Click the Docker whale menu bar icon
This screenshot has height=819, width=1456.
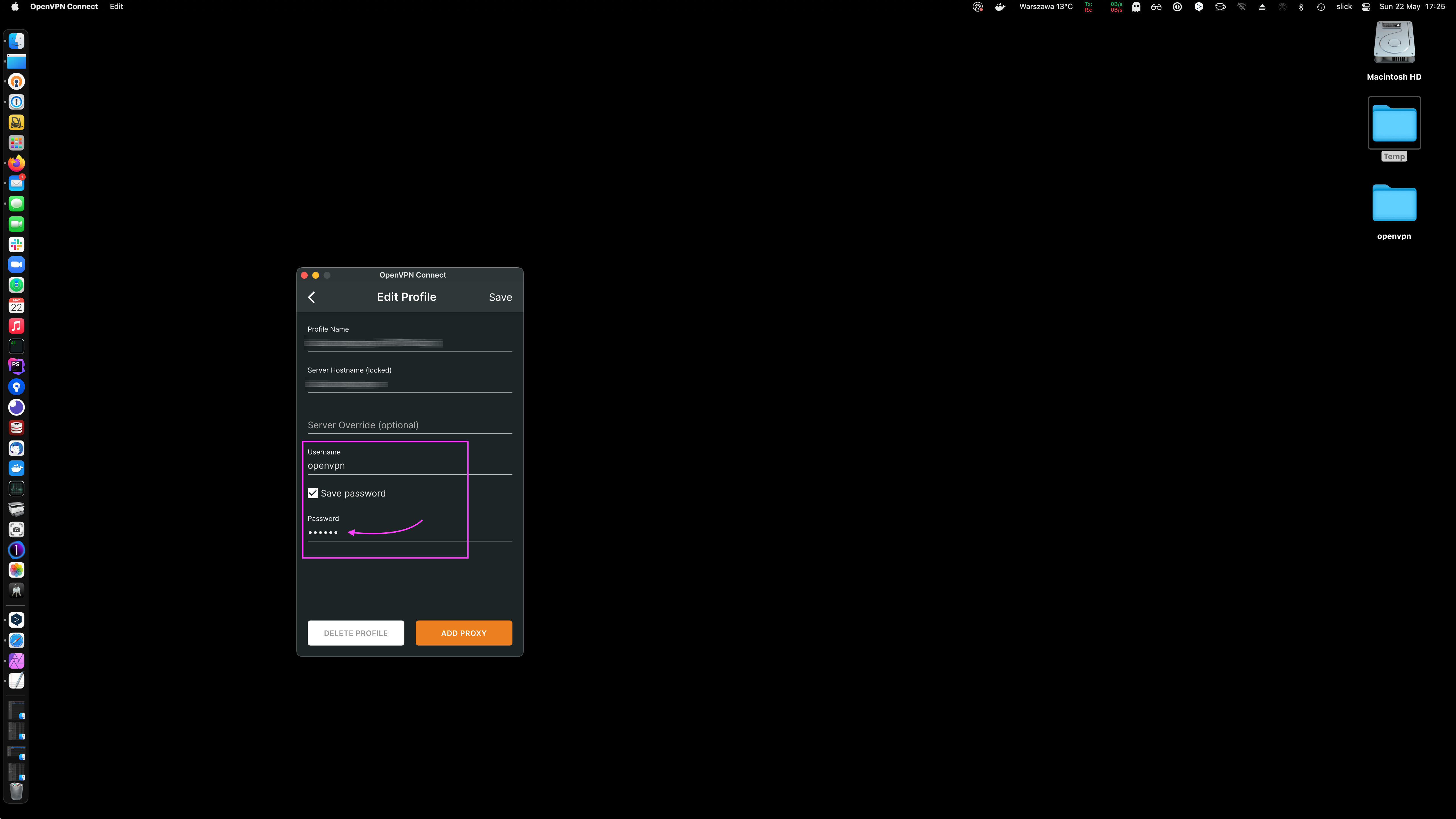coord(1000,7)
